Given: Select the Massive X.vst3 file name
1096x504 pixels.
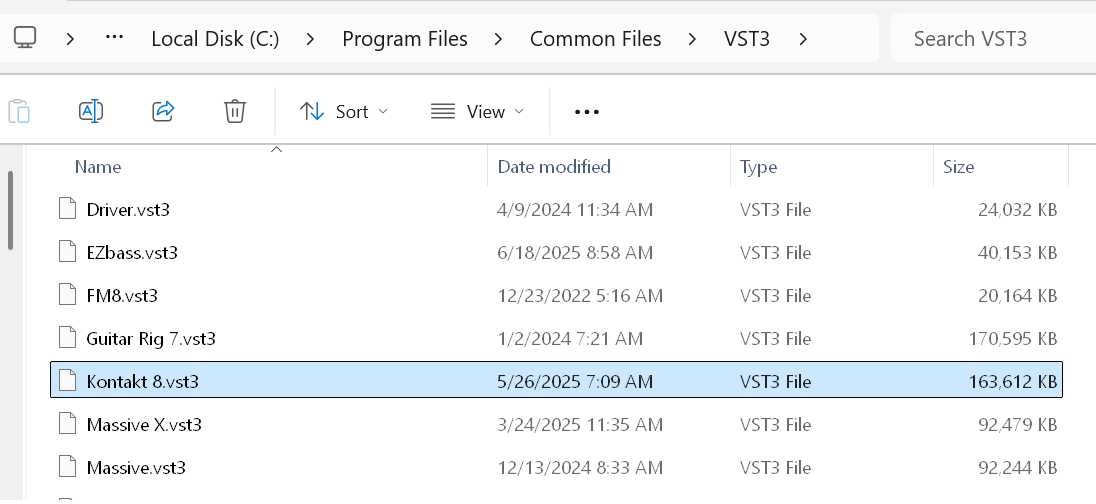Looking at the screenshot, I should point(144,425).
